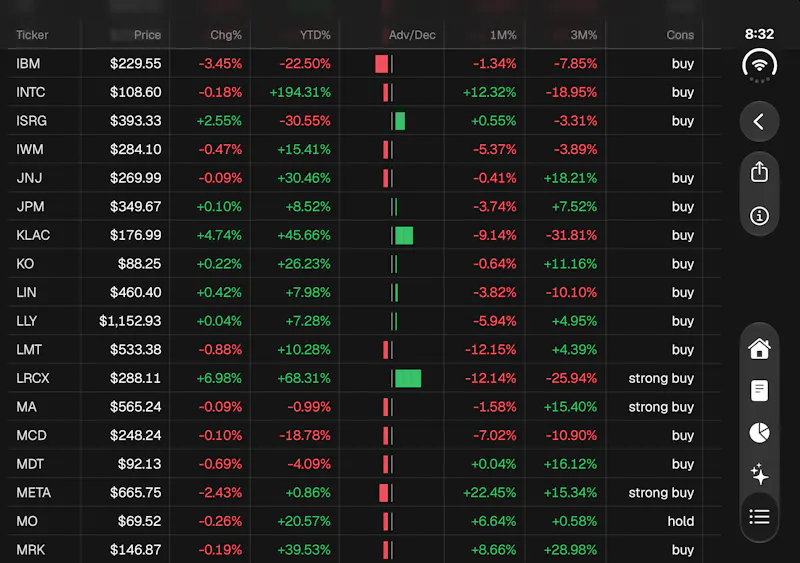Viewport: 800px width, 563px height.
Task: Sort by the Ticker column header
Action: pos(32,35)
